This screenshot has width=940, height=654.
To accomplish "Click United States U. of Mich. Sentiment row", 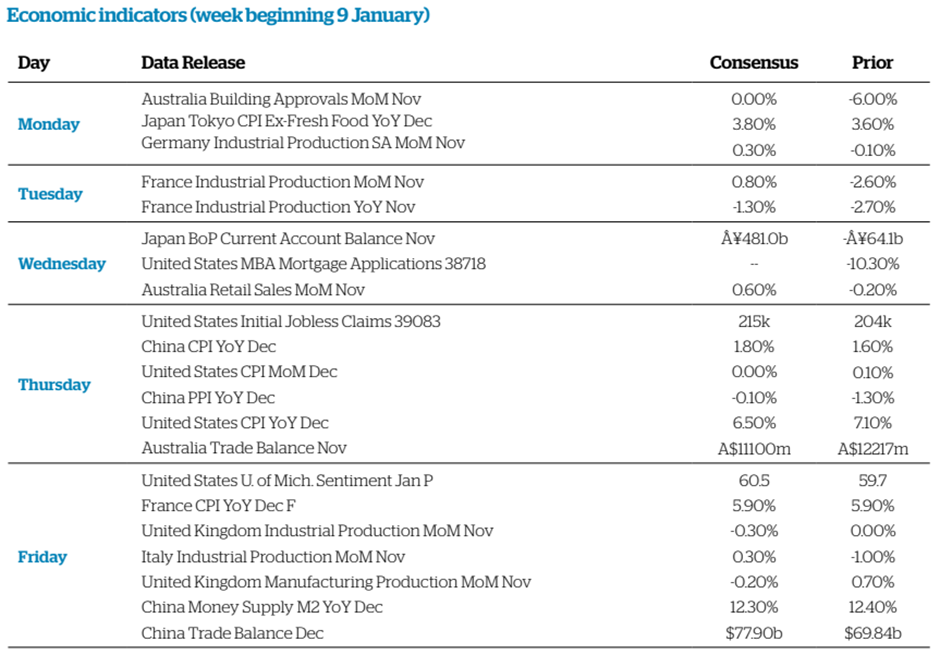I will coord(287,481).
